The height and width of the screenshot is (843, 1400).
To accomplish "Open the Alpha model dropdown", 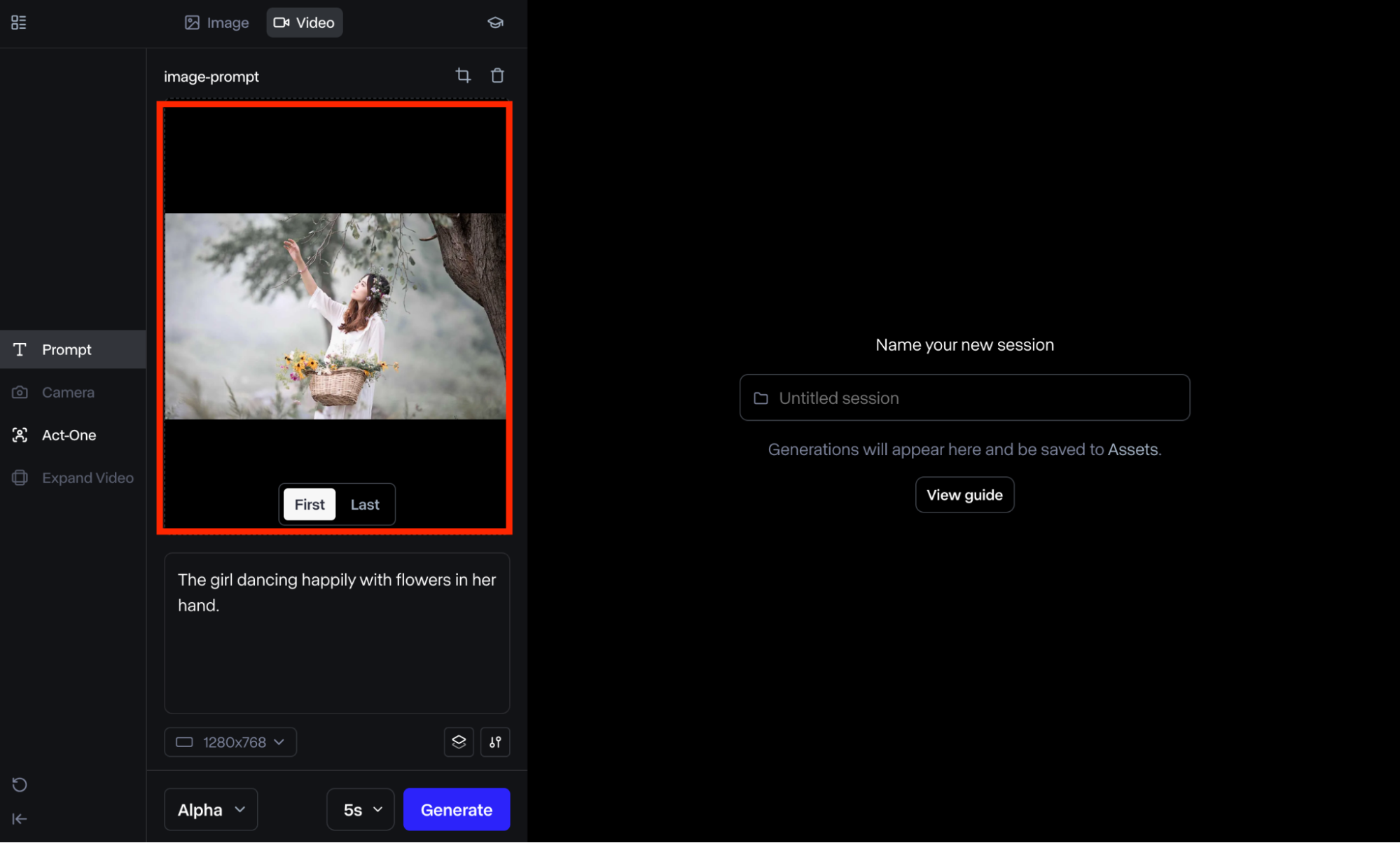I will coord(211,810).
